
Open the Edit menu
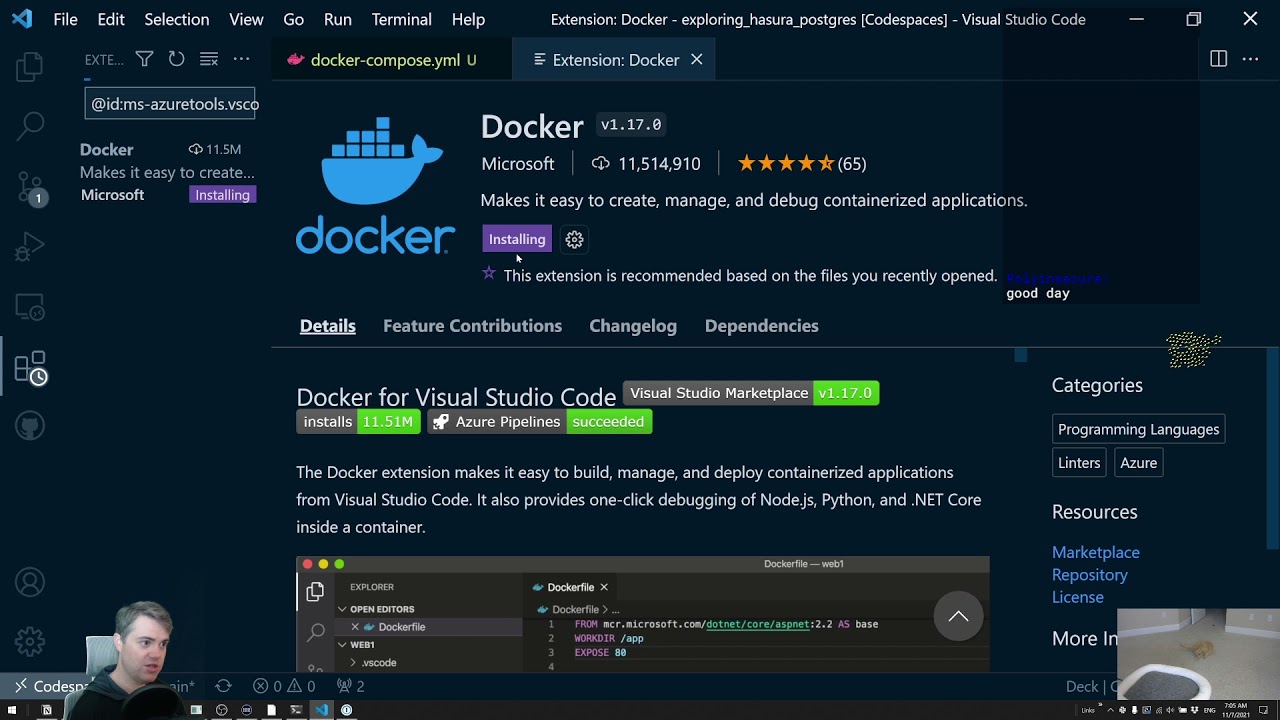[111, 19]
